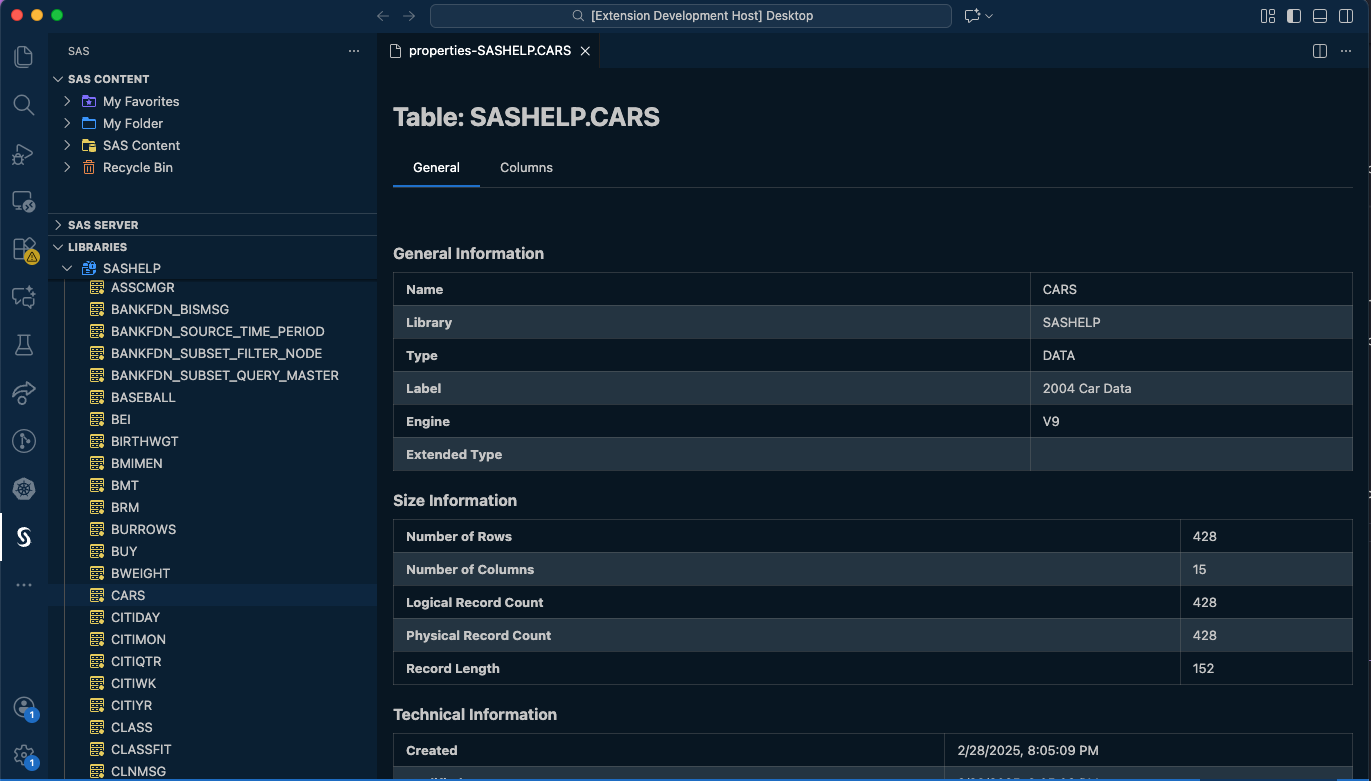Open the Kubernetes view in activity bar
This screenshot has height=781, width=1371.
[24, 489]
